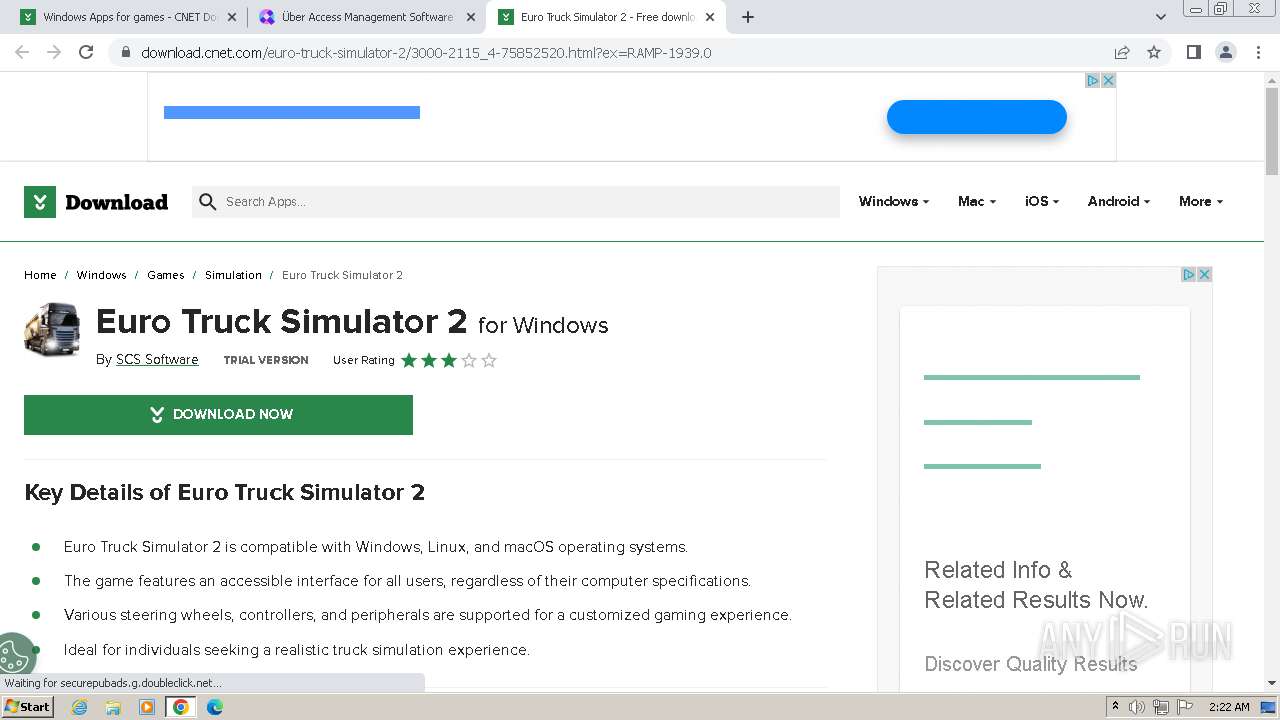Viewport: 1280px width, 720px height.
Task: Select the Euro Truck Simulator 2 tab
Action: tap(606, 17)
